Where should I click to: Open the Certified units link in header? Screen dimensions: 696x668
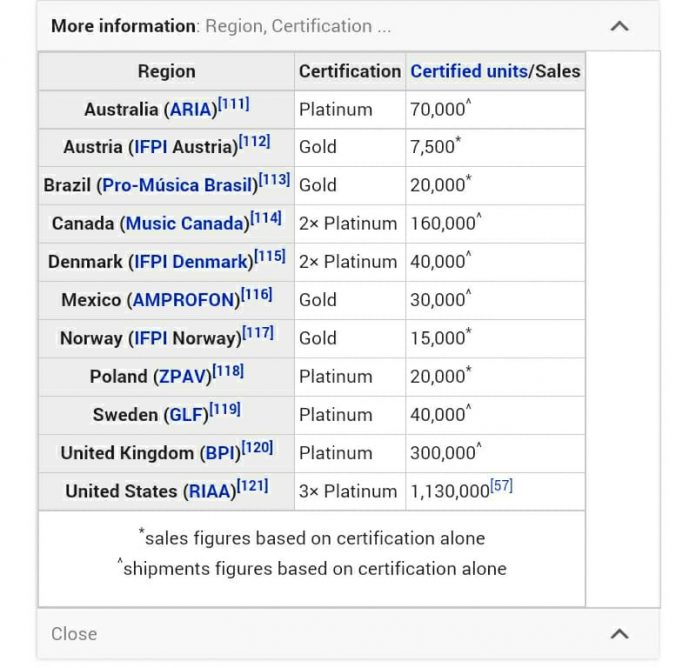tap(468, 71)
